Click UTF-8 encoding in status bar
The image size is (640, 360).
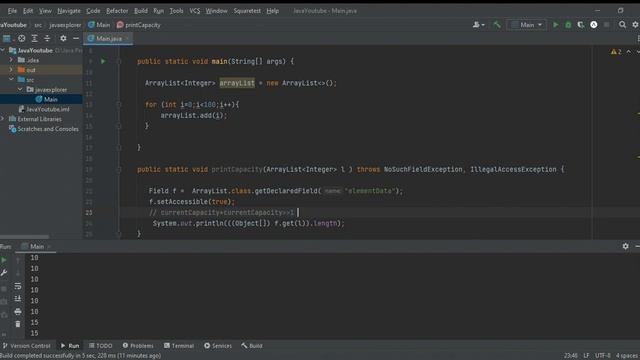(603, 356)
